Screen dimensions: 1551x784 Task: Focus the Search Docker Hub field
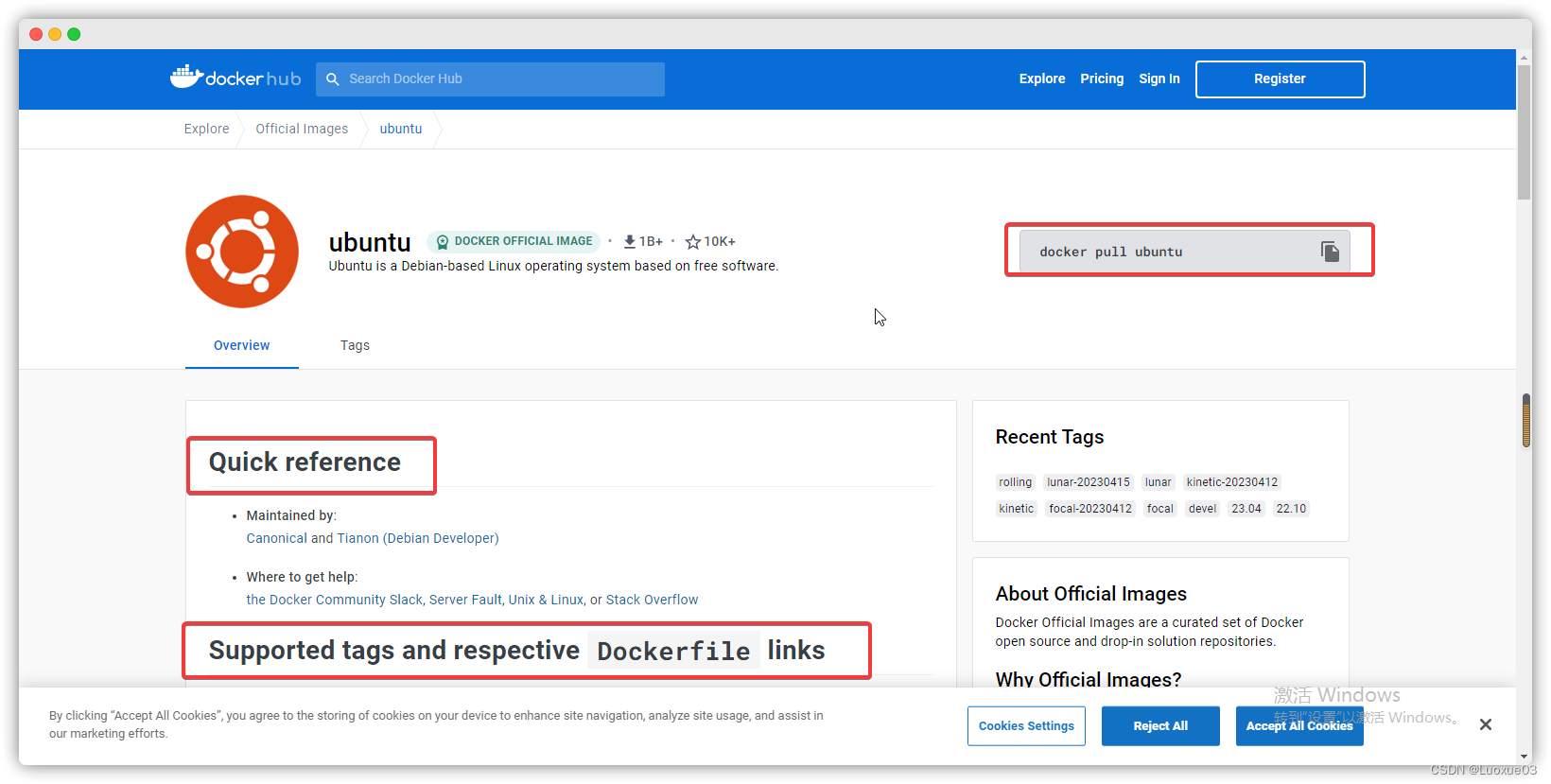pos(490,79)
